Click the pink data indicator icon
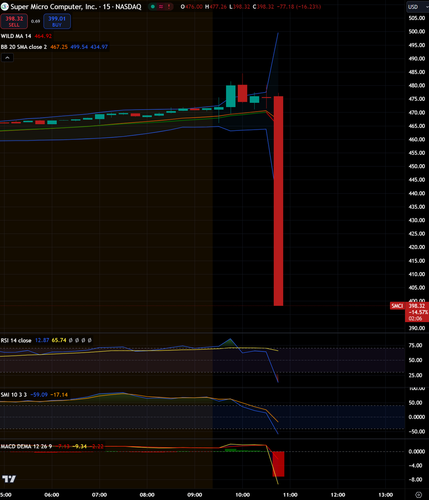Viewport: 429px width, 500px height. click(x=161, y=7)
